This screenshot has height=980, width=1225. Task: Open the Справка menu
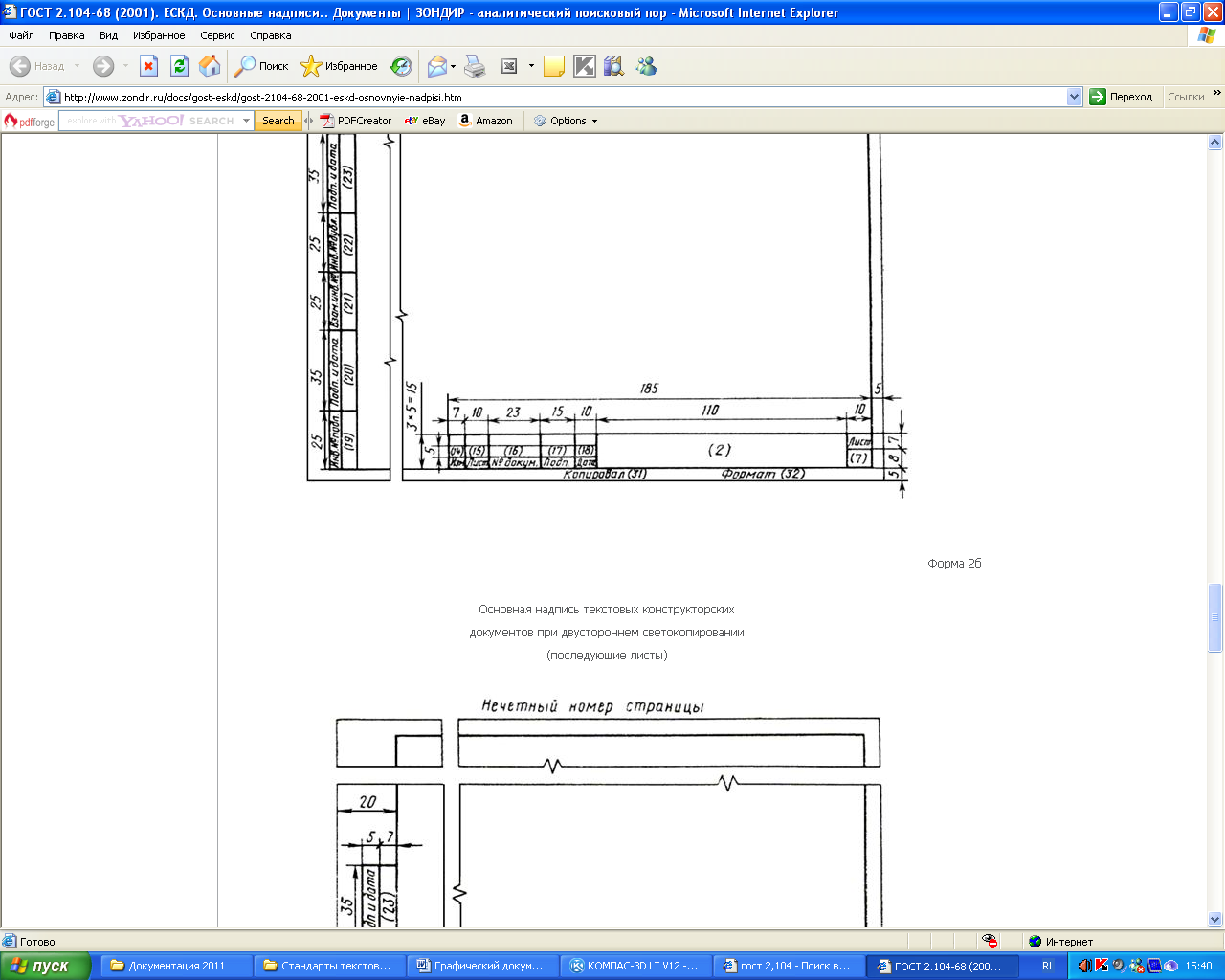pos(271,35)
